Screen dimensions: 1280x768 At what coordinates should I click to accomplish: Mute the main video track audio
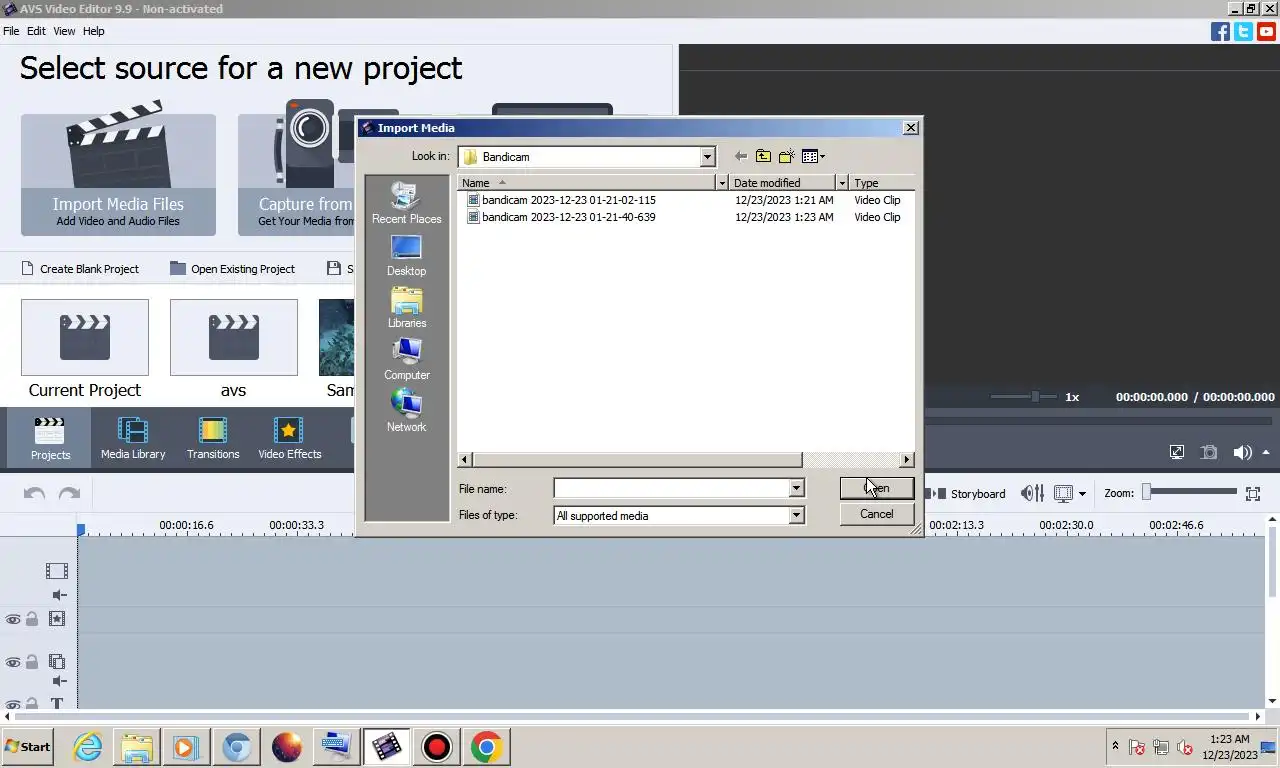pos(59,595)
